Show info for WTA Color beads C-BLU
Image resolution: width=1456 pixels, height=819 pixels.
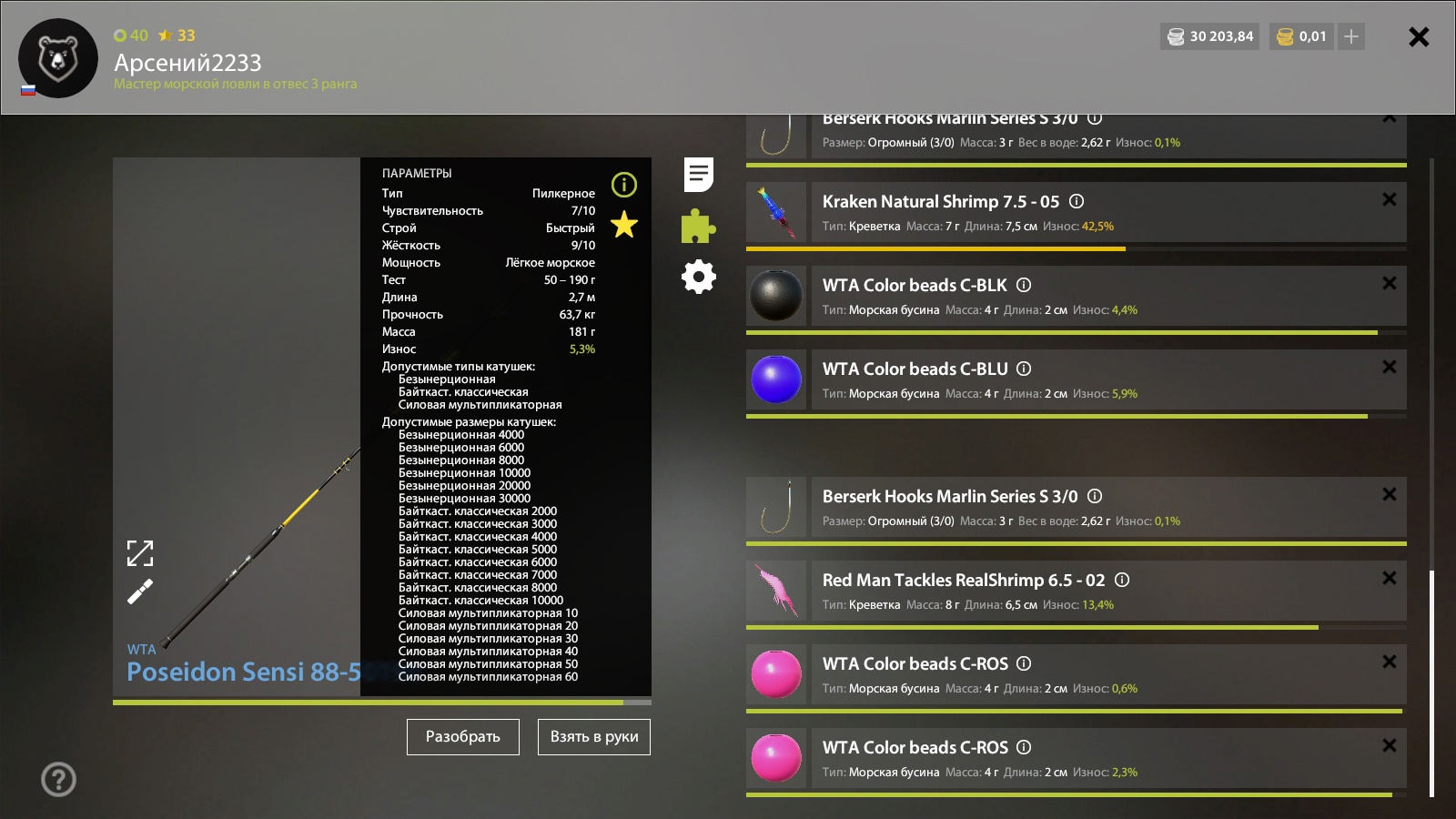(1024, 369)
